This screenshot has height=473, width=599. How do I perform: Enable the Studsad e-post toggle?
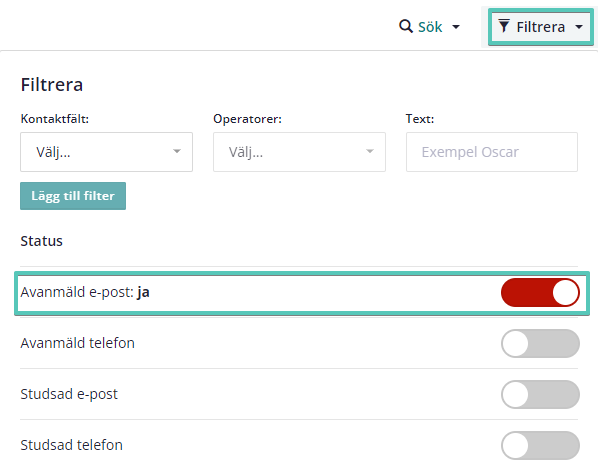(x=540, y=394)
